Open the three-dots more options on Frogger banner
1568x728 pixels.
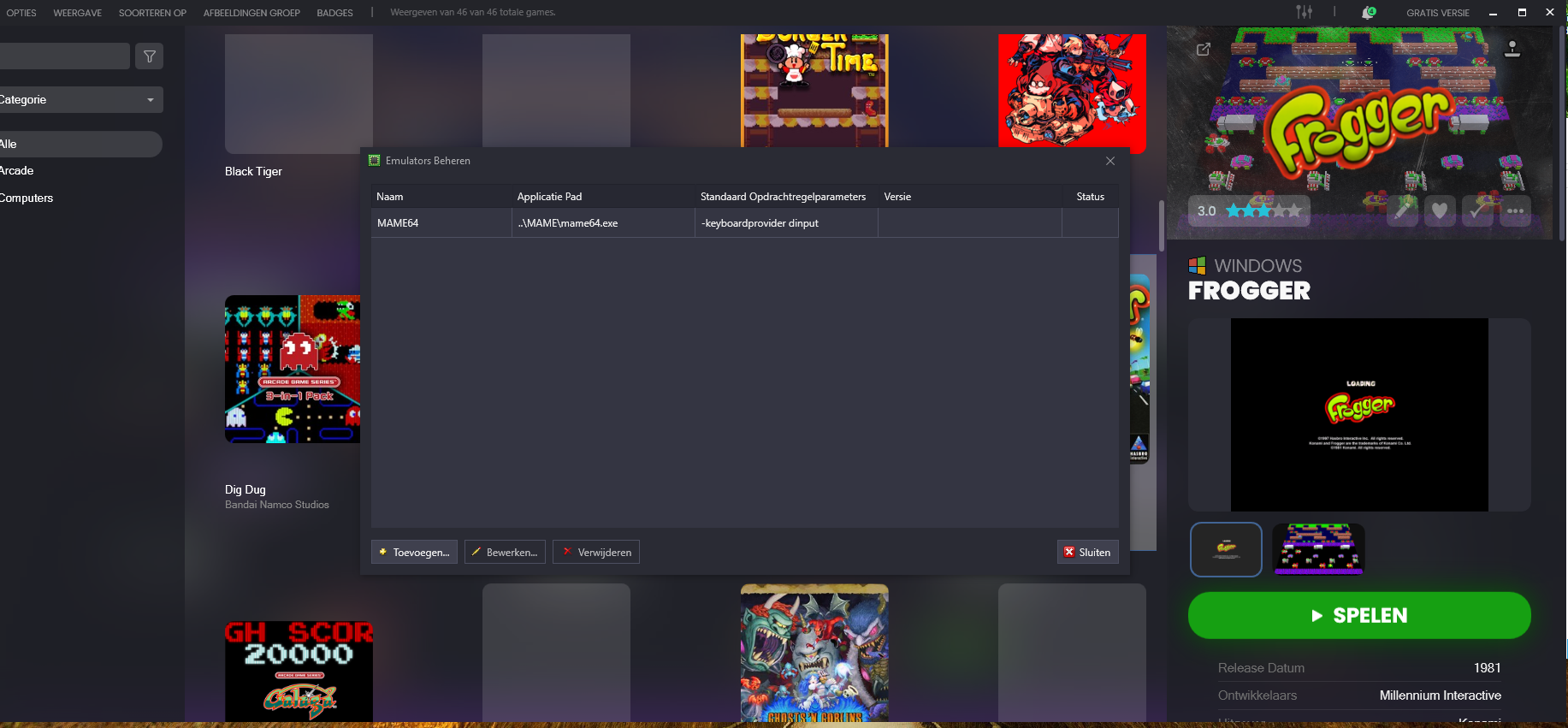coord(1515,210)
